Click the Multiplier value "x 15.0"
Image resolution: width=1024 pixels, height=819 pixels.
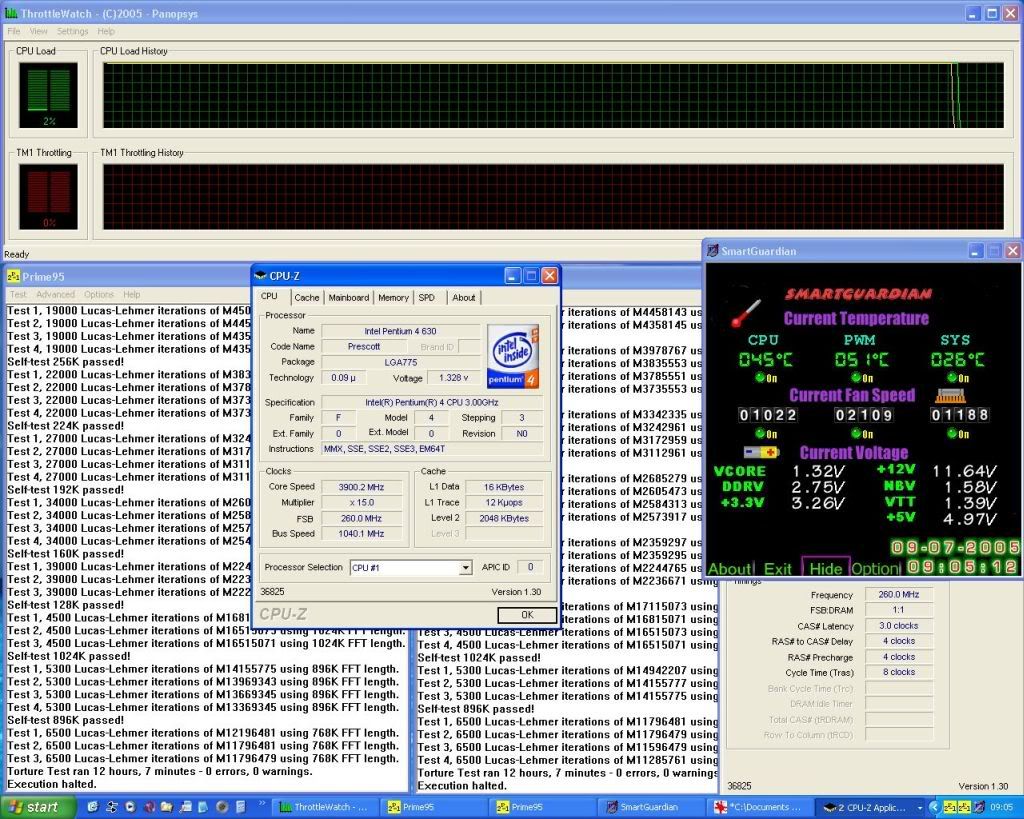pyautogui.click(x=361, y=503)
